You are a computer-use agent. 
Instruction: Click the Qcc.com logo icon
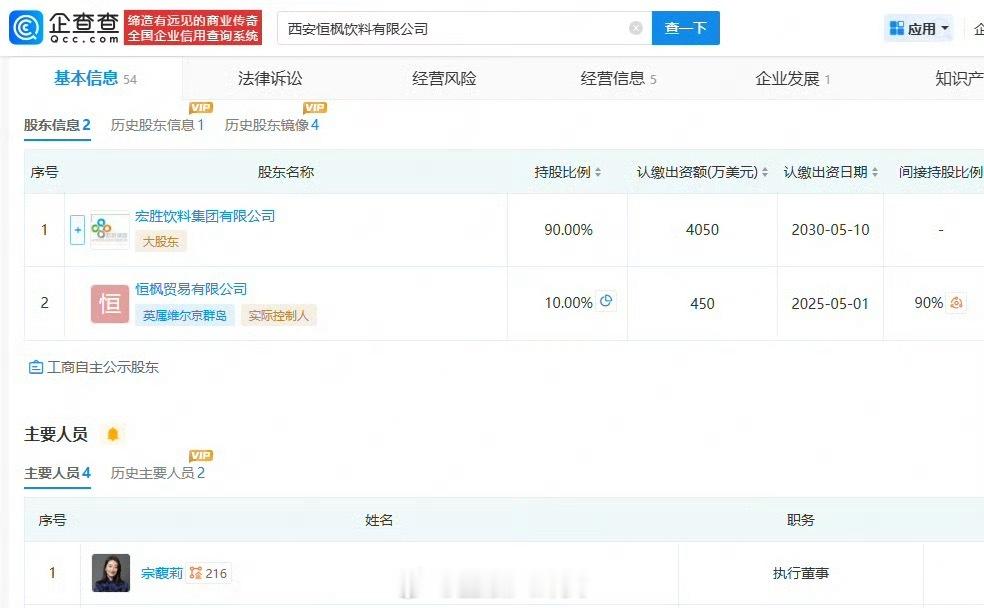tap(26, 28)
